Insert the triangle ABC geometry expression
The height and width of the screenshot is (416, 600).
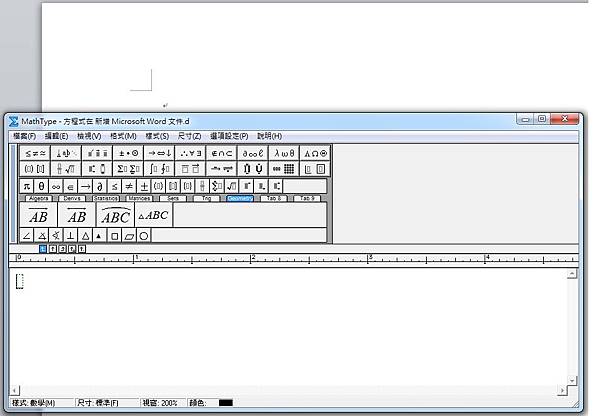click(153, 215)
